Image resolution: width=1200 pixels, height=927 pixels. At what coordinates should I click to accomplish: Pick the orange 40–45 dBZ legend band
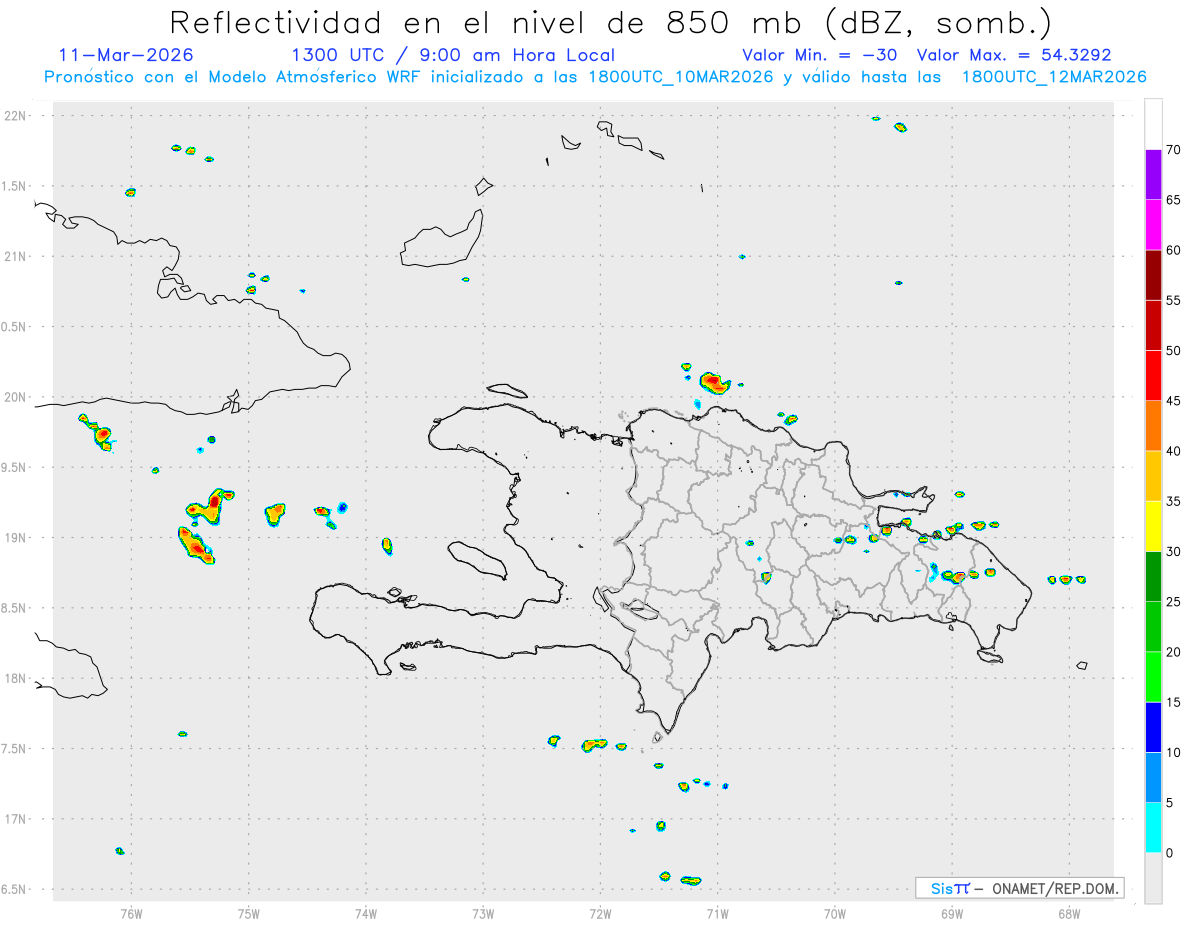(x=1153, y=426)
